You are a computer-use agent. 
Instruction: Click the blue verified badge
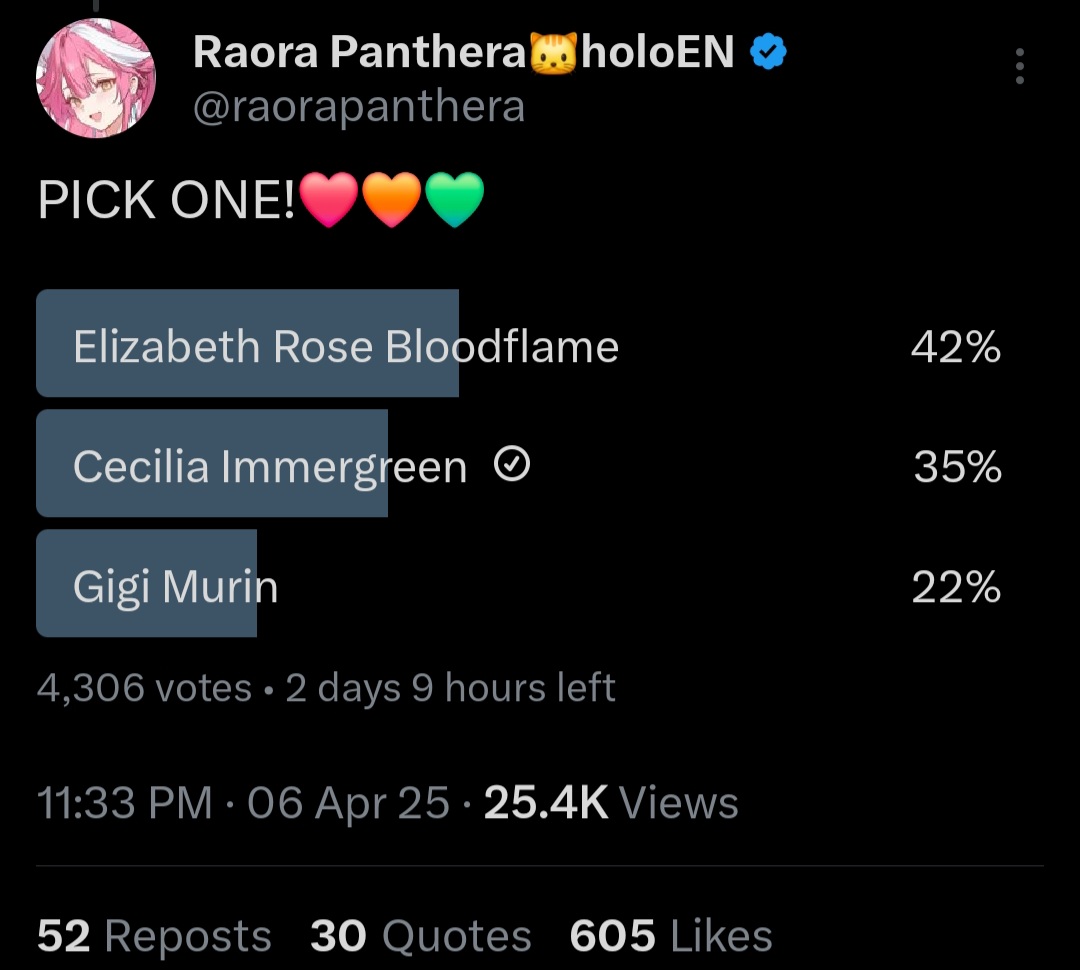tap(768, 53)
